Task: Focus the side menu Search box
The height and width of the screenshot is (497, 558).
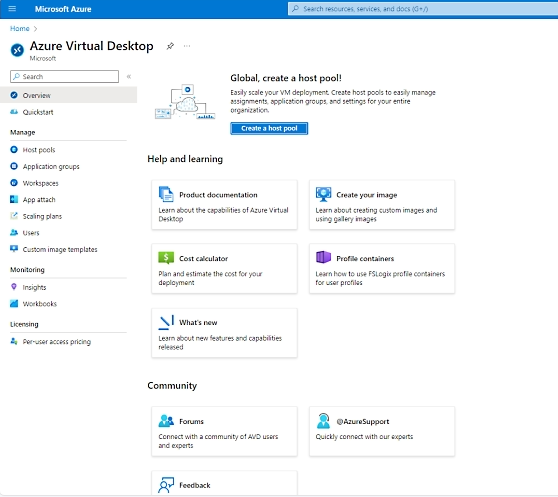Action: (x=64, y=76)
